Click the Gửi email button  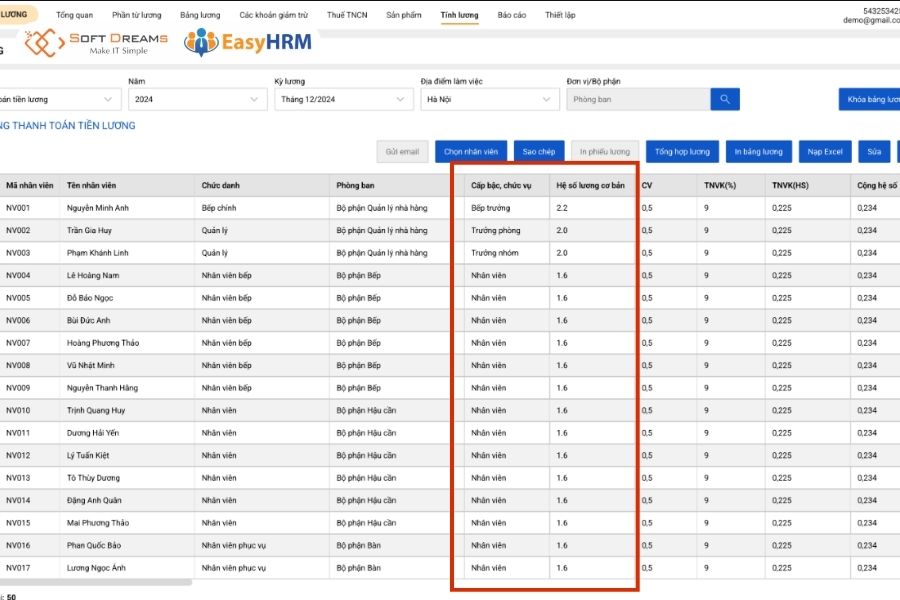click(402, 152)
